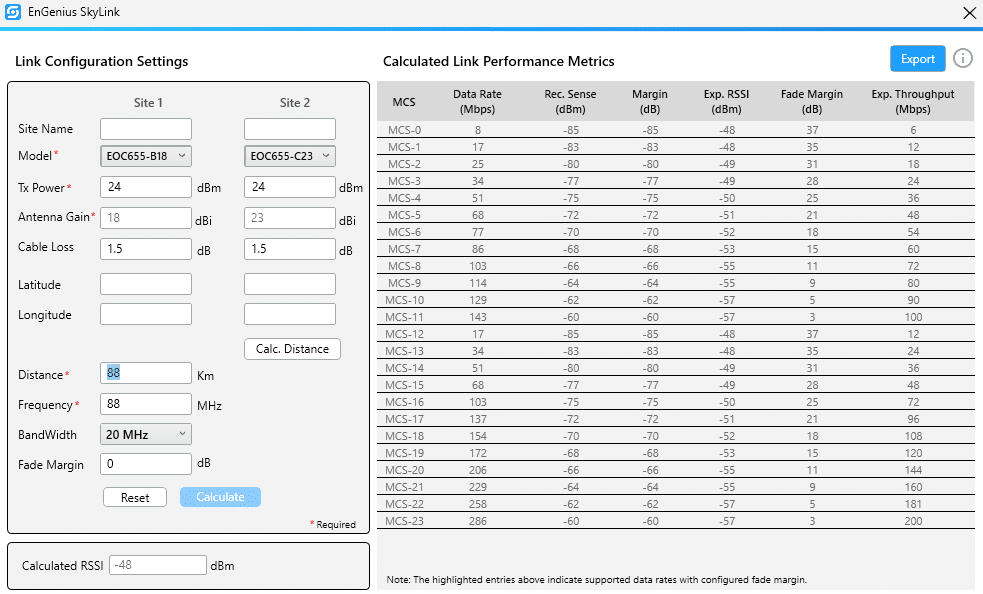Select the MCS-3 row label
983x594 pixels.
tap(404, 181)
